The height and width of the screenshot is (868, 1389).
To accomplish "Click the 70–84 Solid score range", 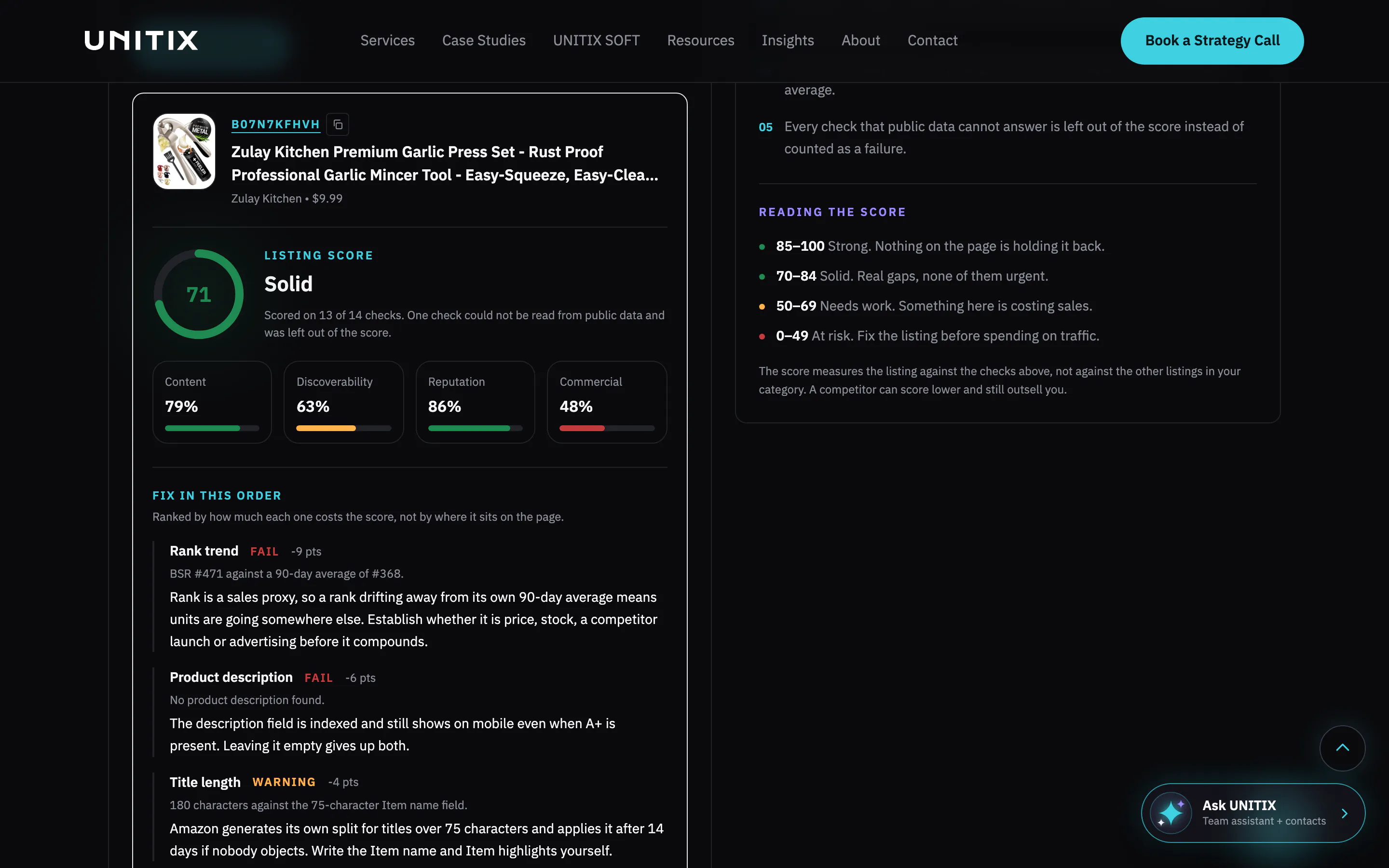I will (912, 276).
